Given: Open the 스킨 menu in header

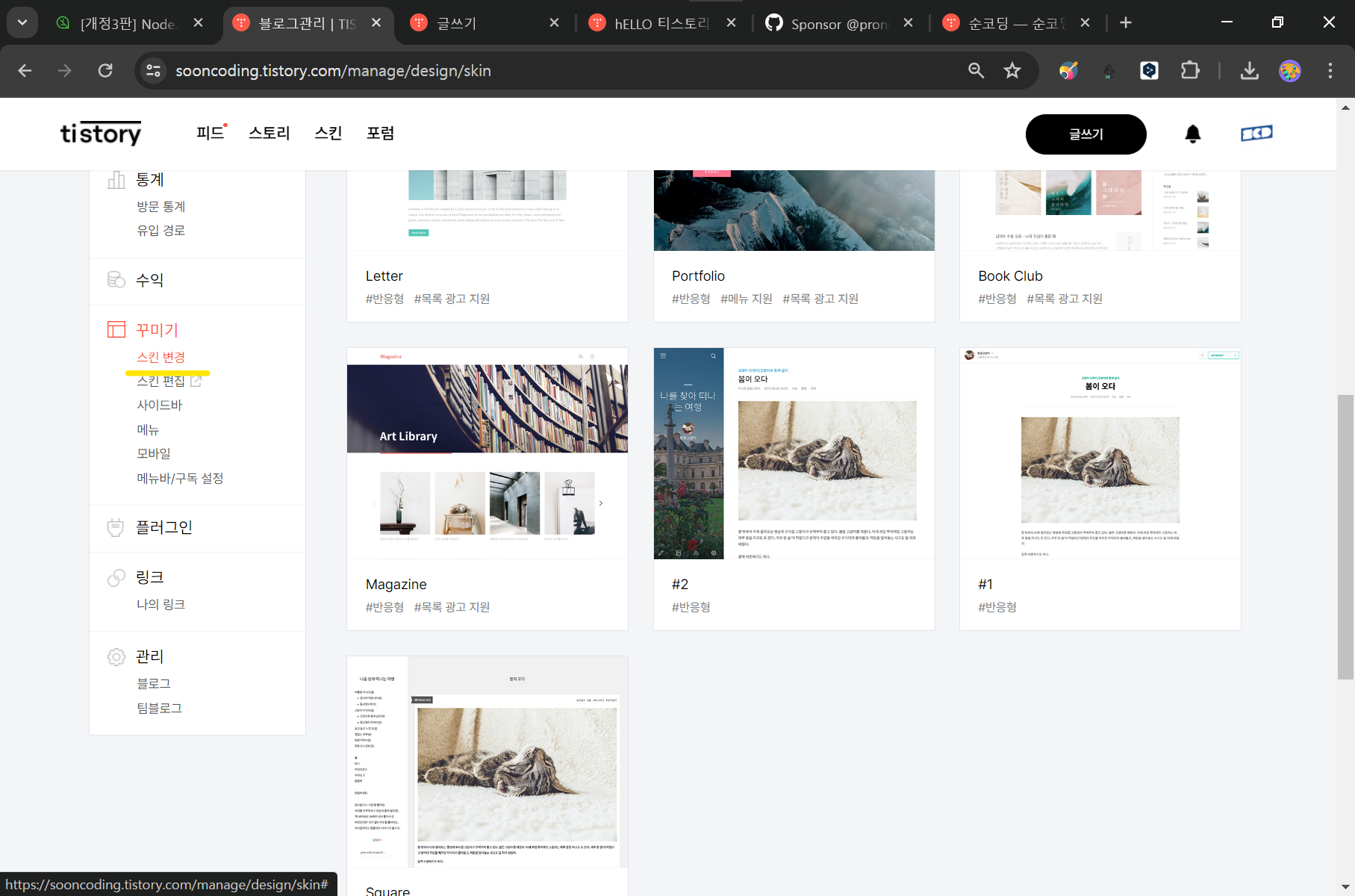Looking at the screenshot, I should pos(328,133).
